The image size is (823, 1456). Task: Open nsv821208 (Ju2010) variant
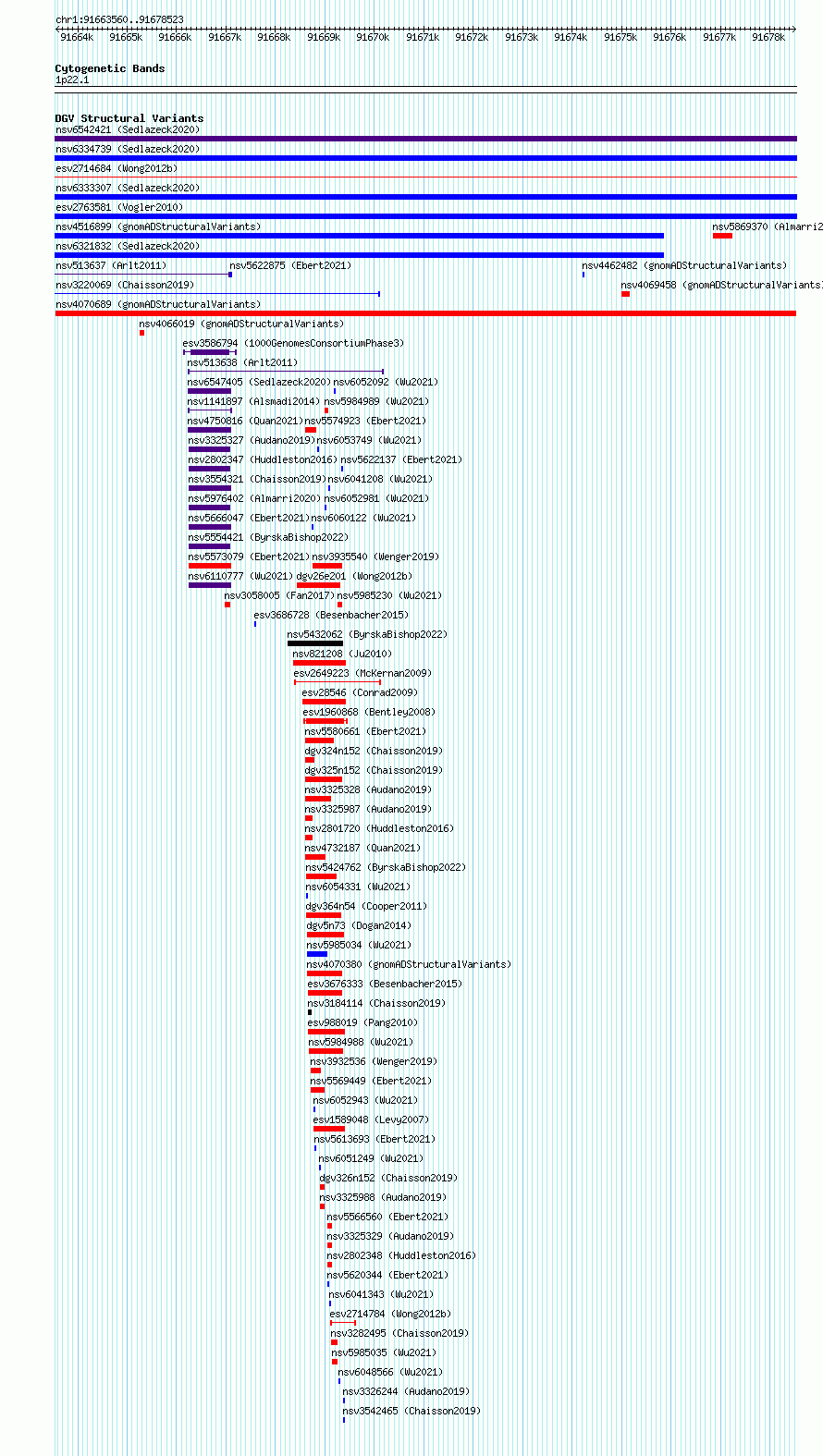[x=342, y=654]
